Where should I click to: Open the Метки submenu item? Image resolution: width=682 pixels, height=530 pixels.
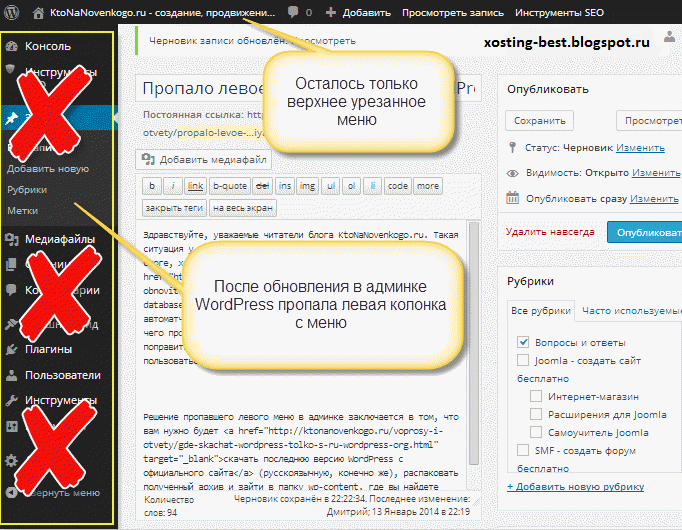(23, 210)
